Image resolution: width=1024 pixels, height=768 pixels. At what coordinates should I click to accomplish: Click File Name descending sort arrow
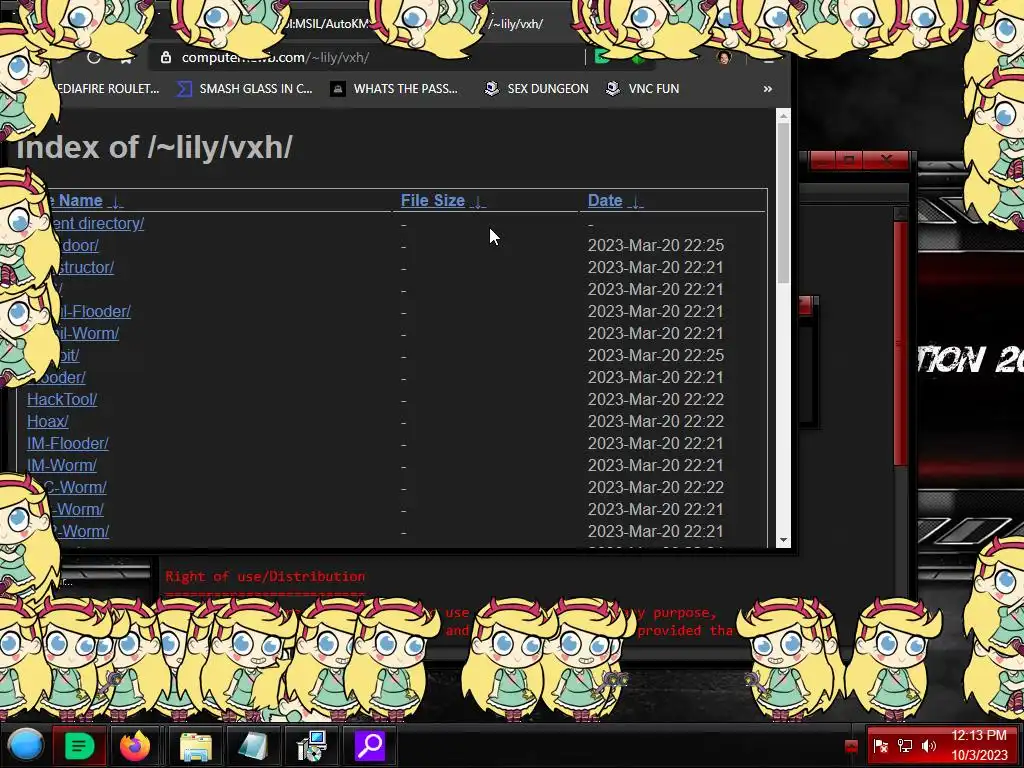[116, 201]
